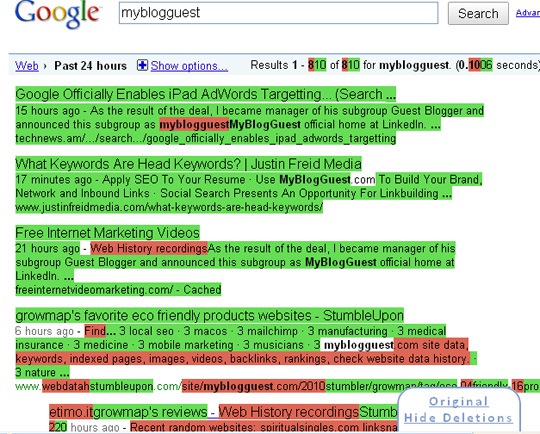
Task: Click the plus icon beside Show options
Action: 142,65
